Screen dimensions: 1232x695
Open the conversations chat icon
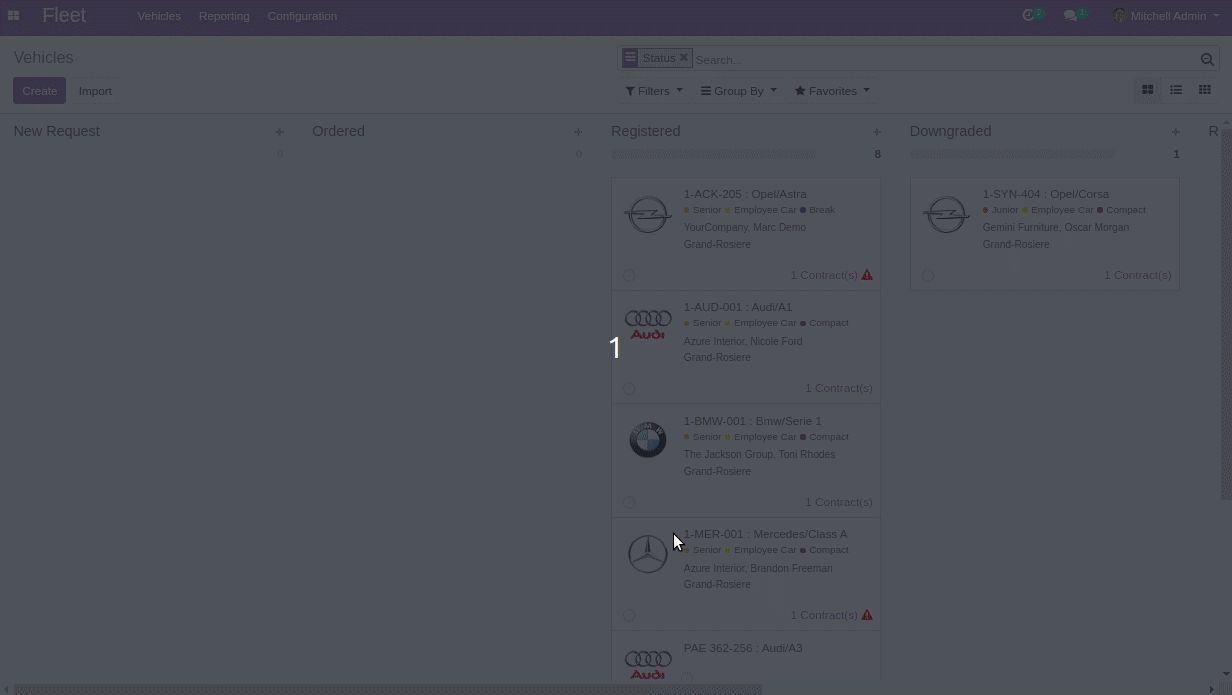point(1070,16)
